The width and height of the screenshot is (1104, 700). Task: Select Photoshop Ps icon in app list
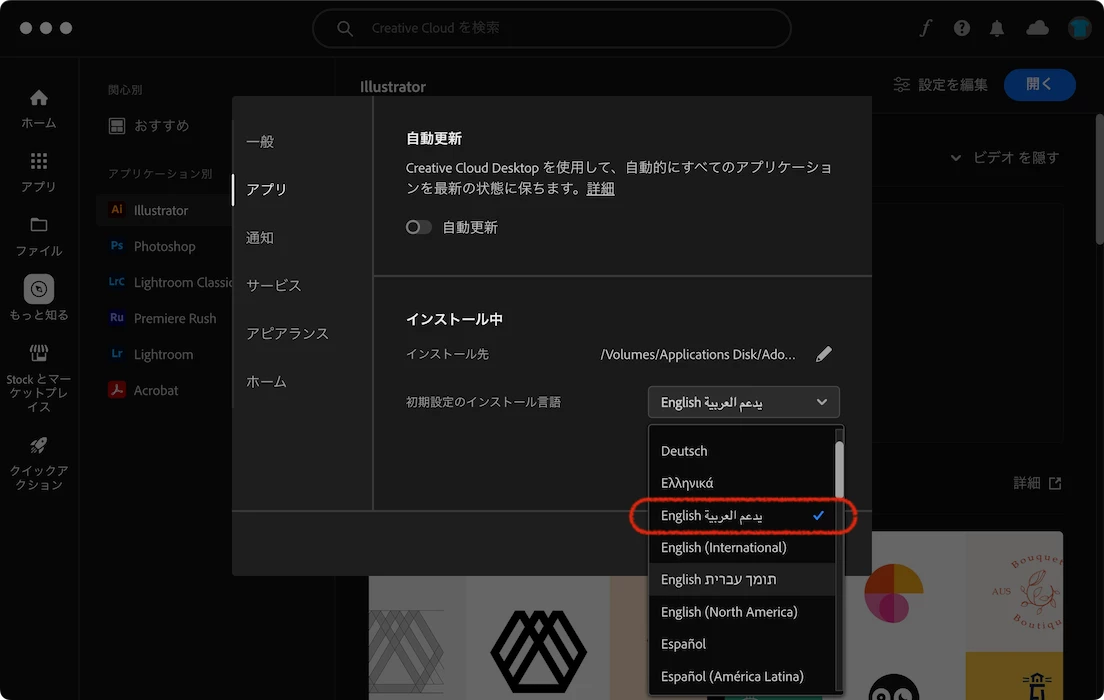tap(117, 246)
